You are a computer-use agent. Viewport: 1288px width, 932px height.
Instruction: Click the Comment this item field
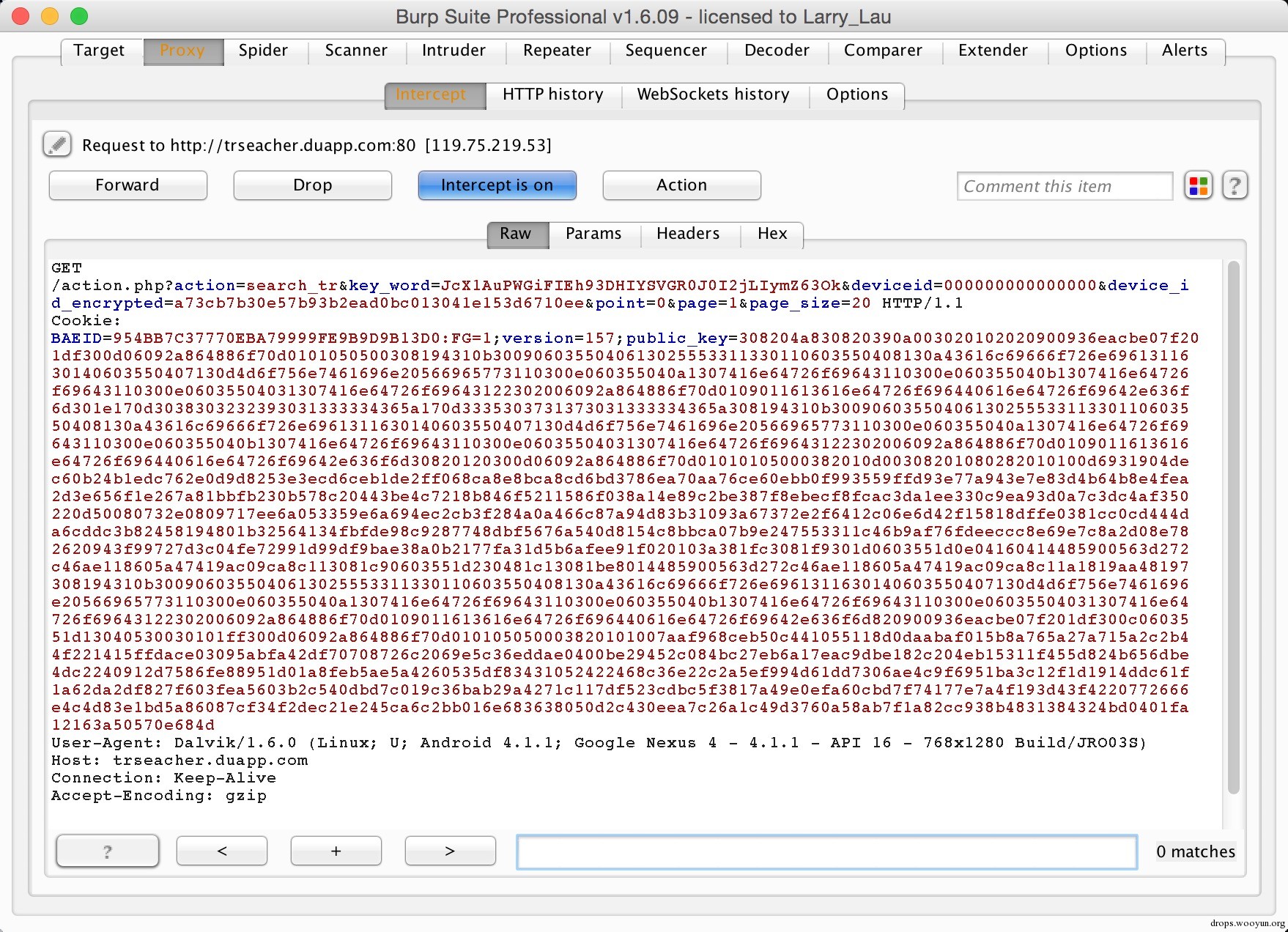pos(1065,186)
